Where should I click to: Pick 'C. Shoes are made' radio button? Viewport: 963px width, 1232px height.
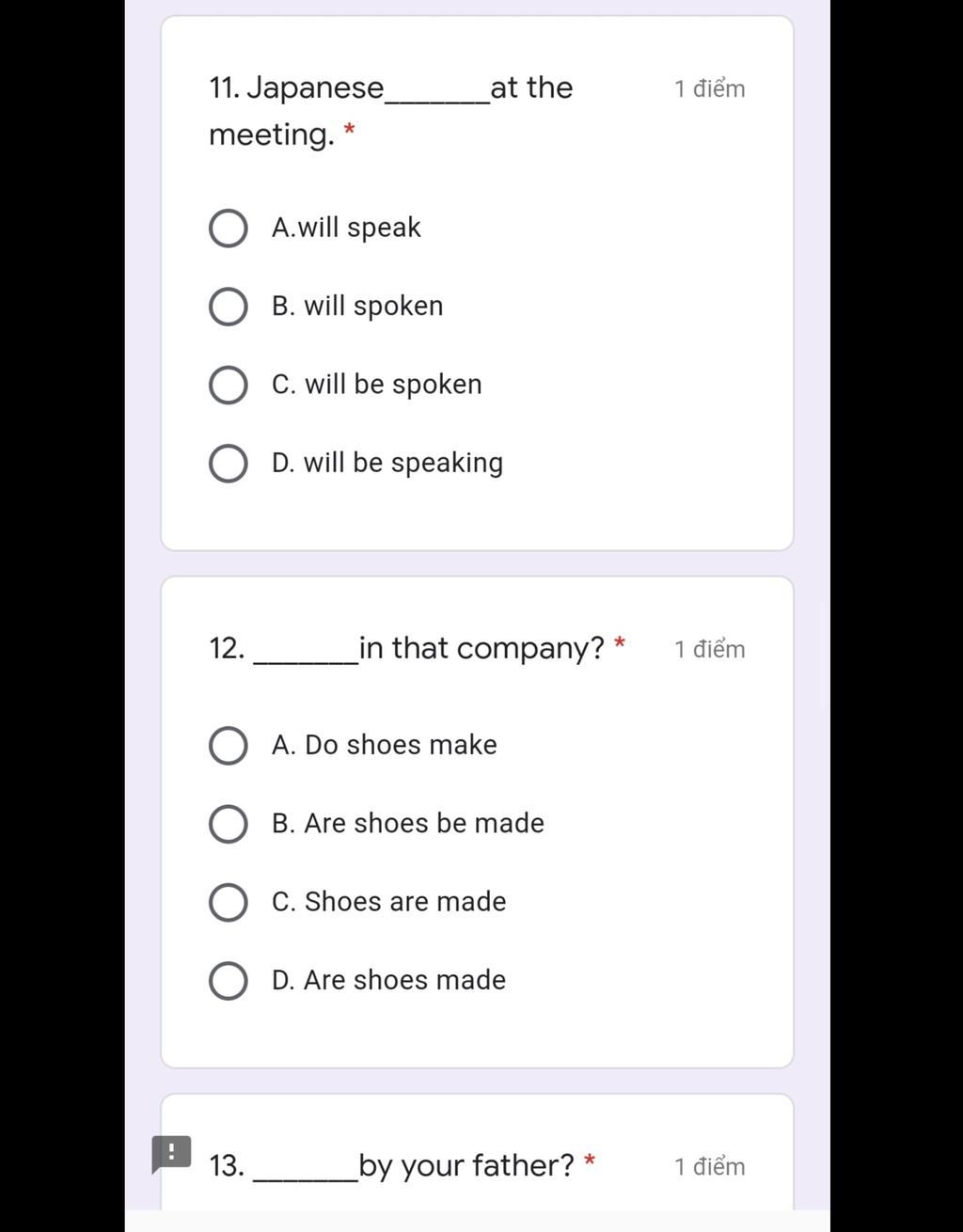pyautogui.click(x=228, y=902)
